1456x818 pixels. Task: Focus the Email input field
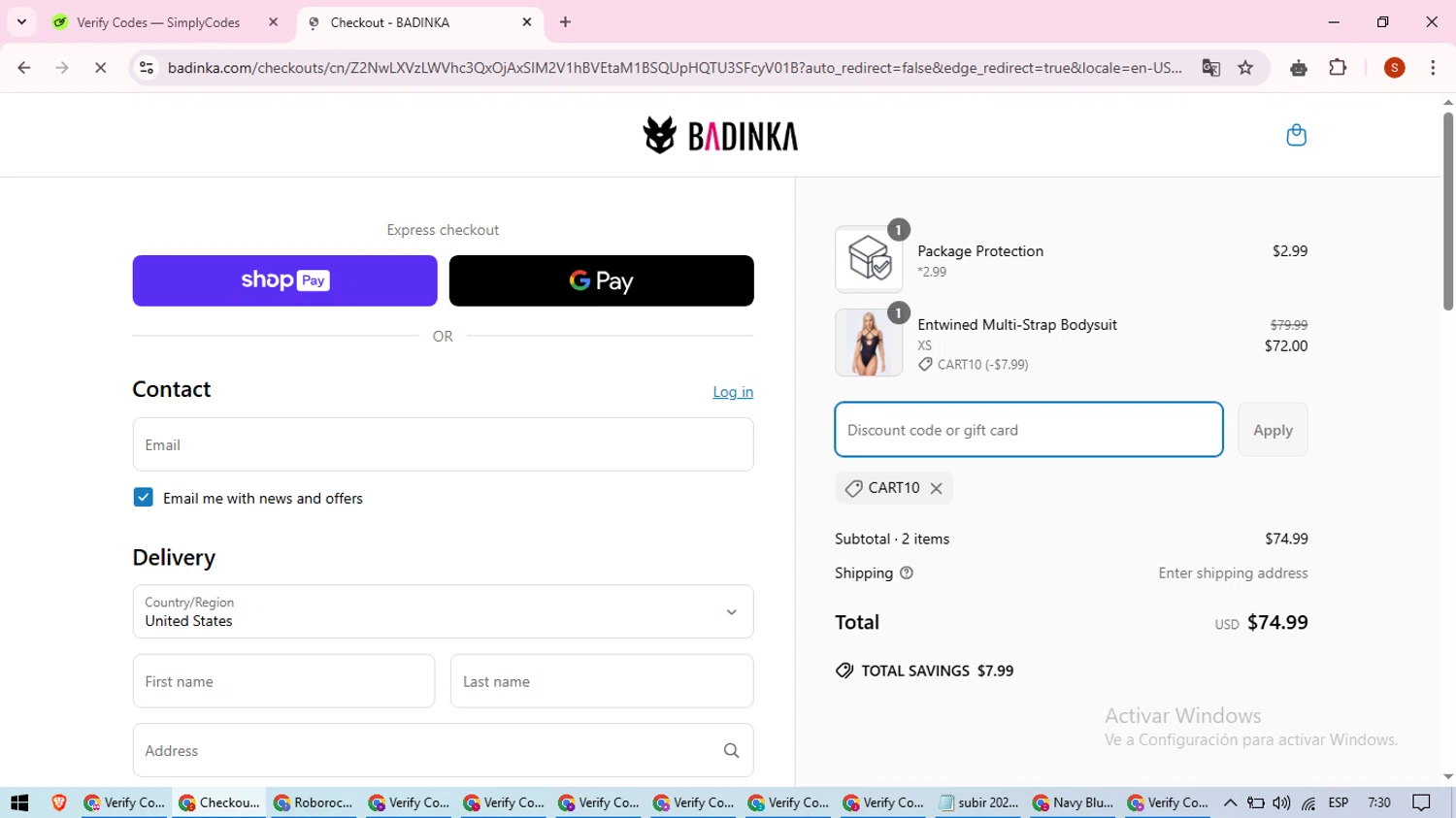coord(443,444)
